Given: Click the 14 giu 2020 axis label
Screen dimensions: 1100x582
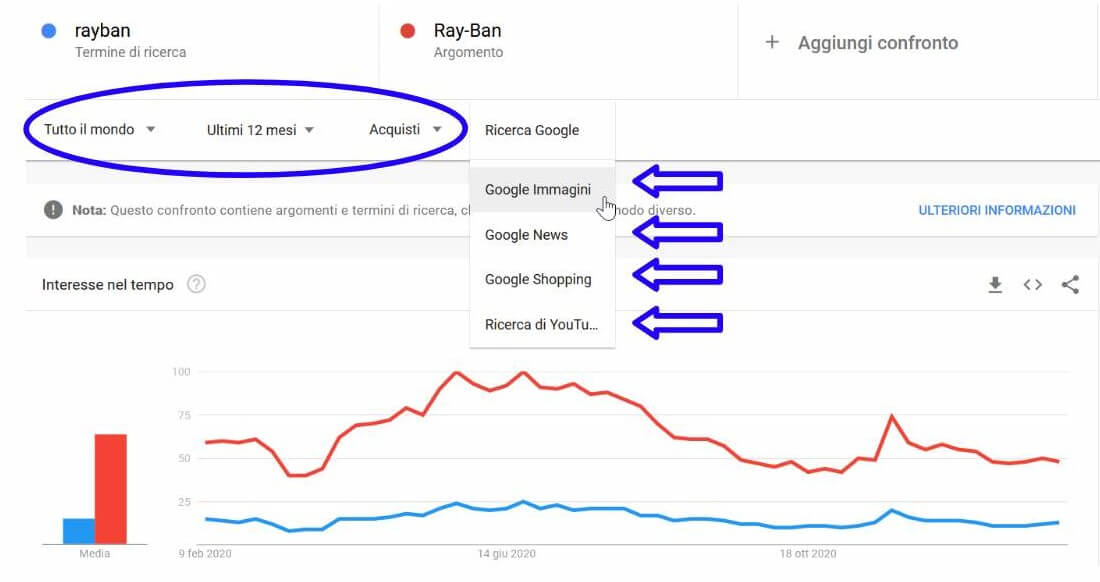Looking at the screenshot, I should click(507, 554).
